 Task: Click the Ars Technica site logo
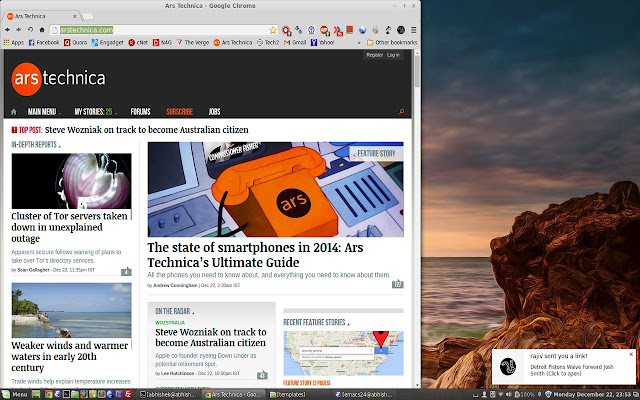pyautogui.click(x=58, y=79)
